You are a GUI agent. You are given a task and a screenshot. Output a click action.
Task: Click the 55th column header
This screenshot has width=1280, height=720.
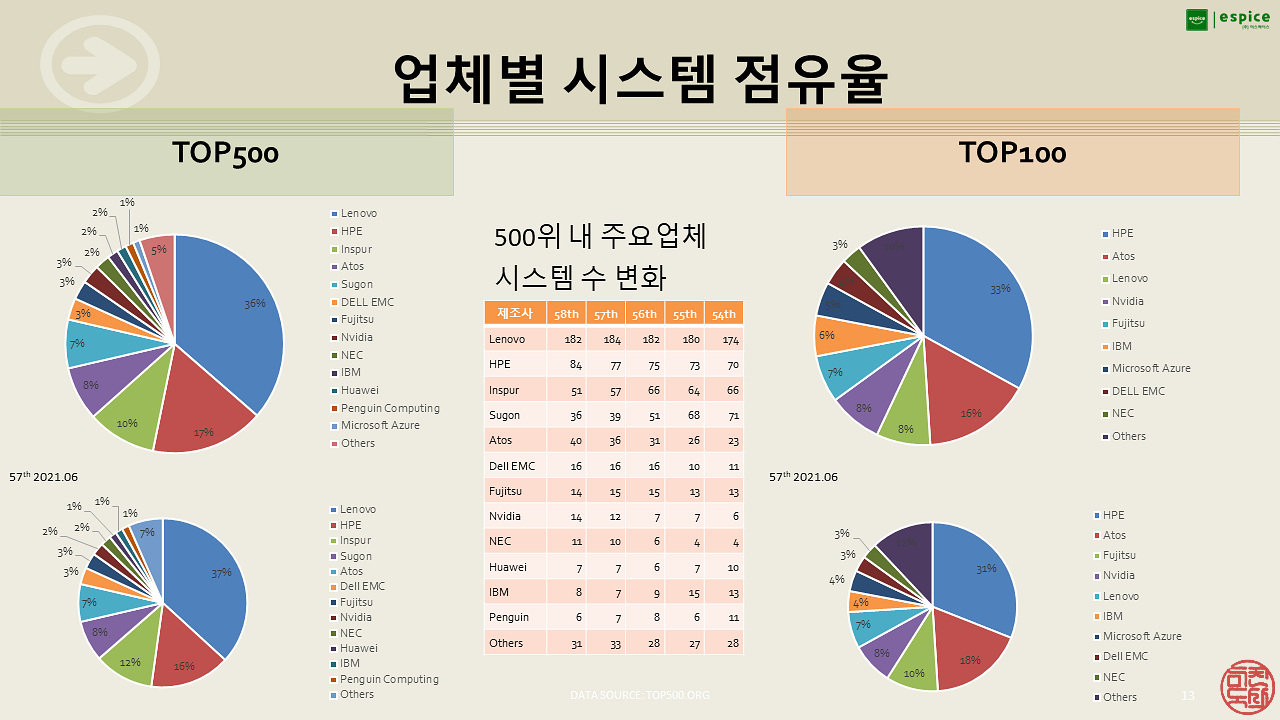click(x=684, y=313)
